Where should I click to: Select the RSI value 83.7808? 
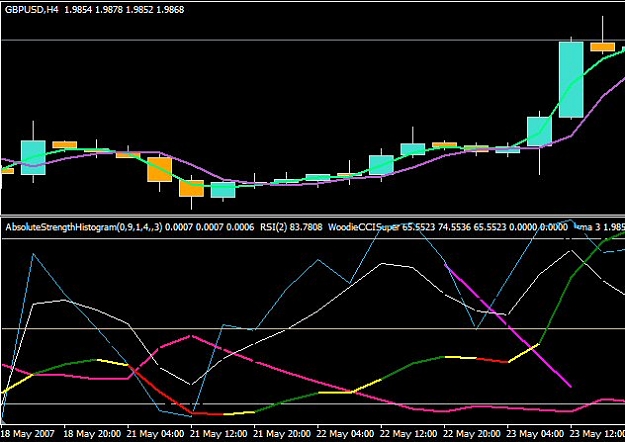pos(306,228)
